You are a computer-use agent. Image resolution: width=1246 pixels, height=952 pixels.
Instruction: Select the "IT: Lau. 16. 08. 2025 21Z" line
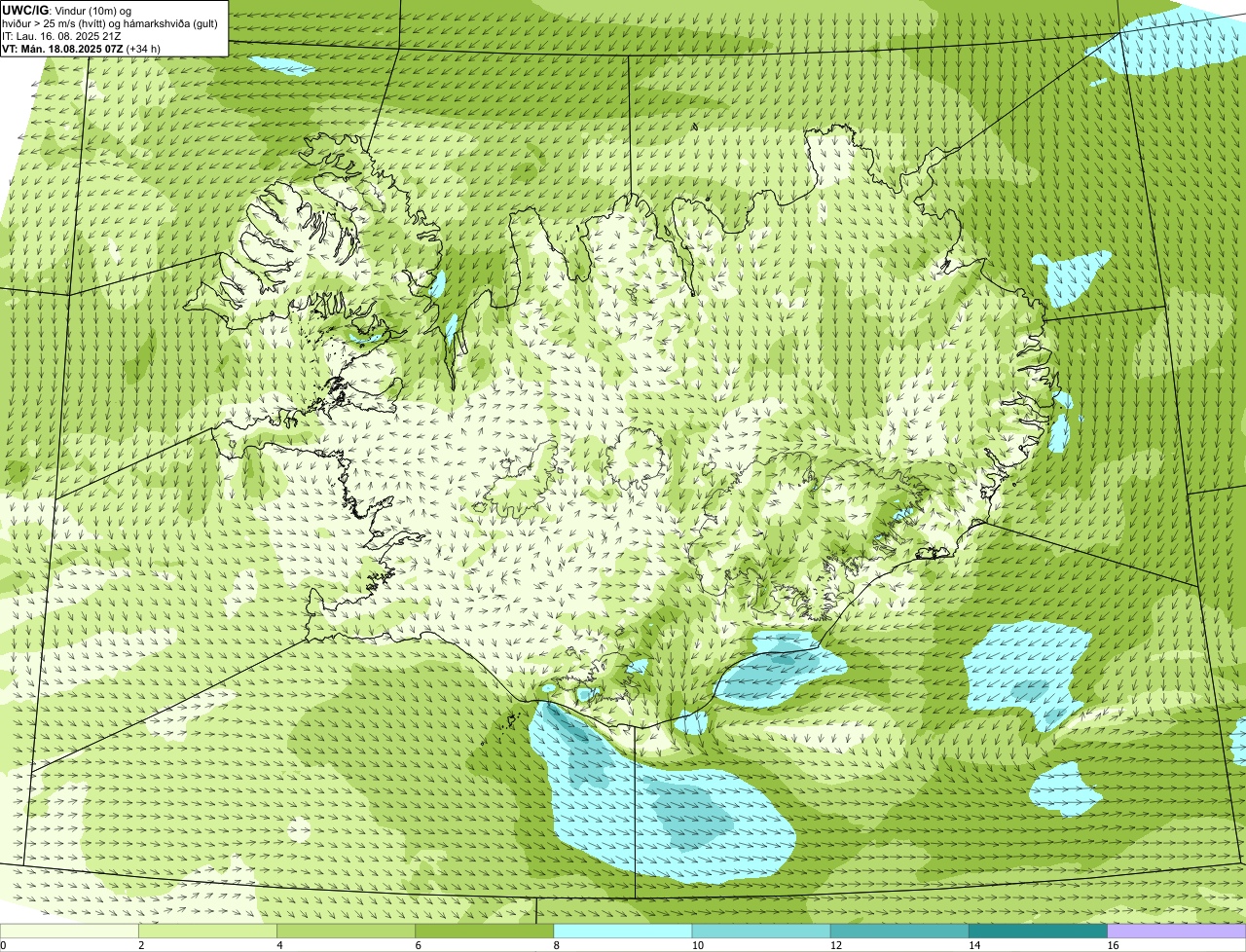61,35
